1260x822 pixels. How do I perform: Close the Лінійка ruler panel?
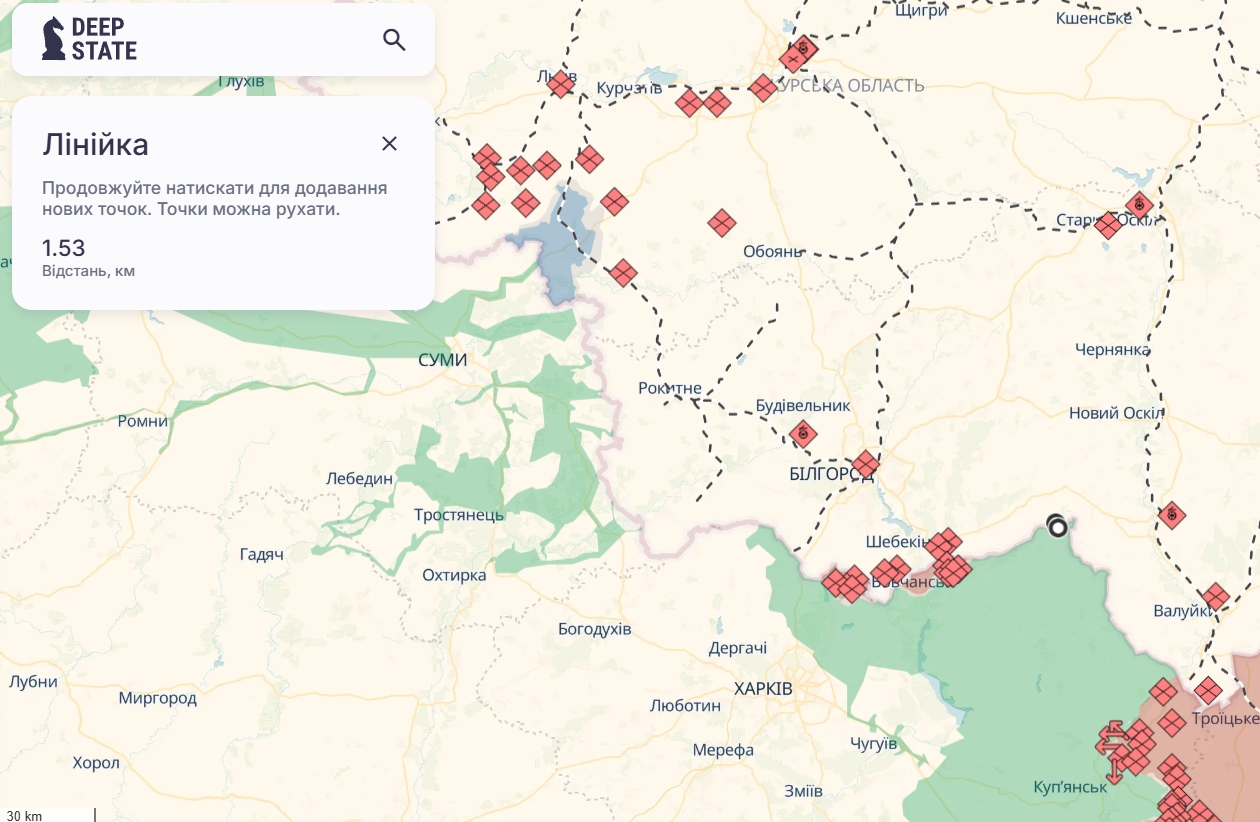point(389,144)
